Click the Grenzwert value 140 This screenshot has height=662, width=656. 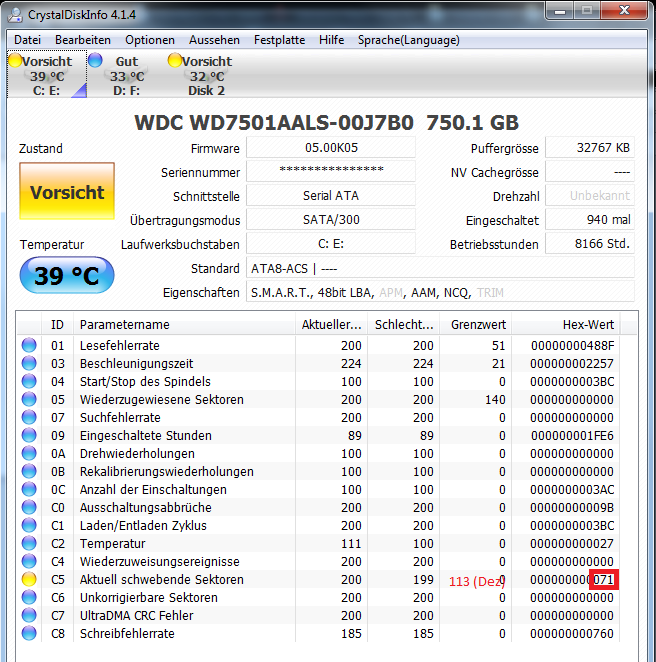tap(495, 399)
